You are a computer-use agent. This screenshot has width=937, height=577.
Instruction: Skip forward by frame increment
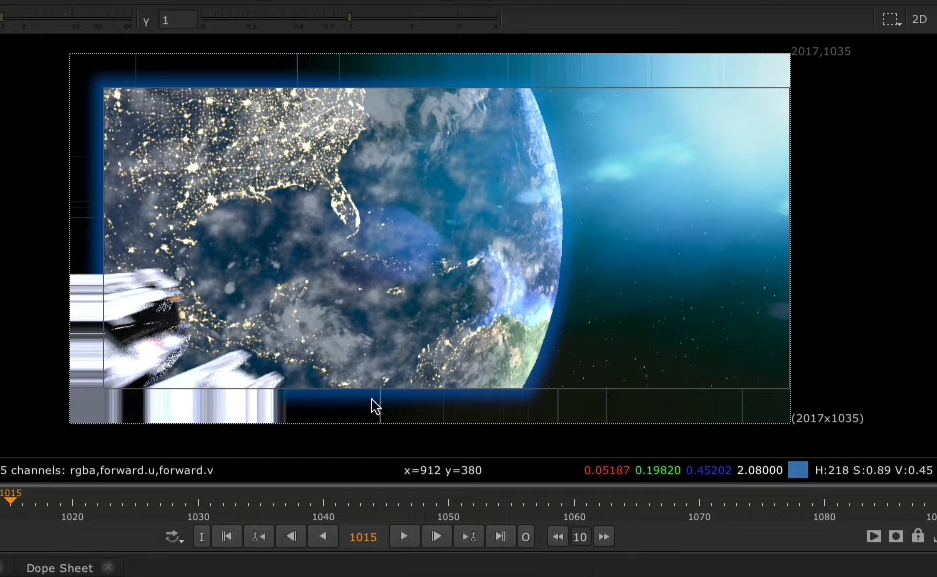coord(604,536)
